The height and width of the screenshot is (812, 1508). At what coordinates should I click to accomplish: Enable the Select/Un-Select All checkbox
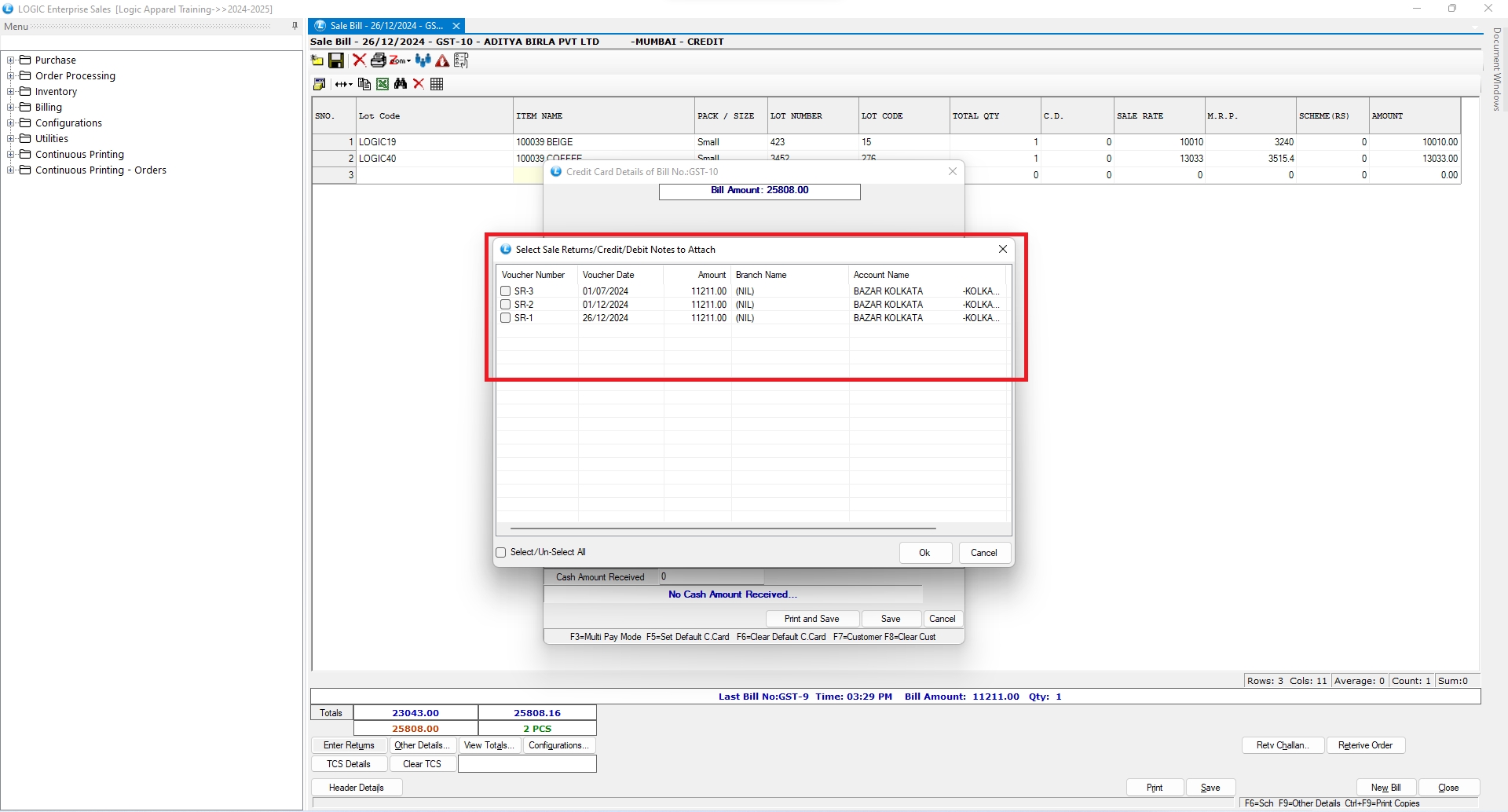(501, 553)
